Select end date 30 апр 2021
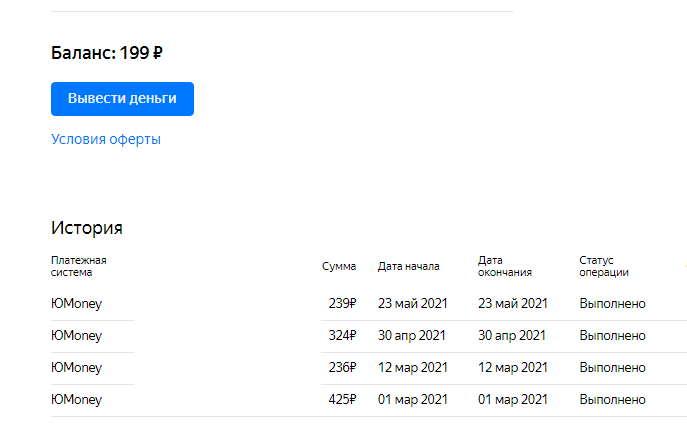The image size is (687, 444). point(511,336)
